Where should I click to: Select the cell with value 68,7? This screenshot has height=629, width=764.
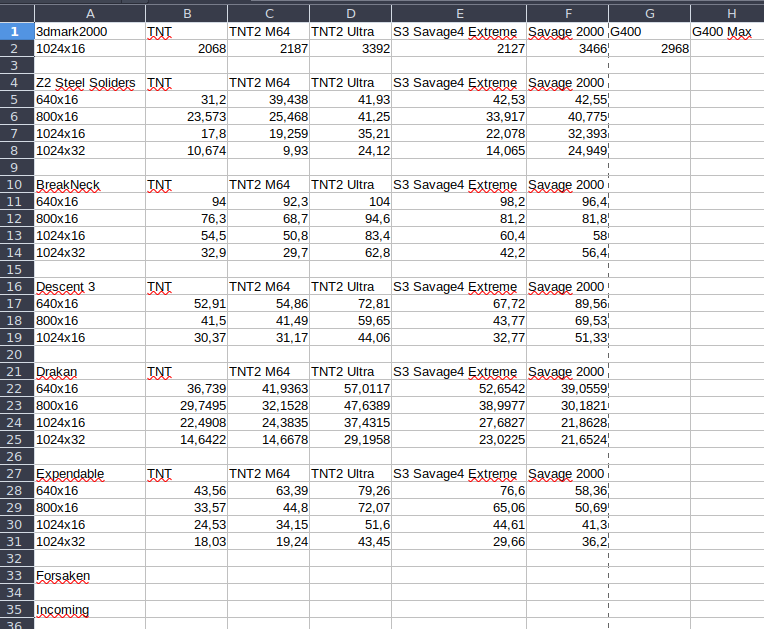[x=268, y=219]
